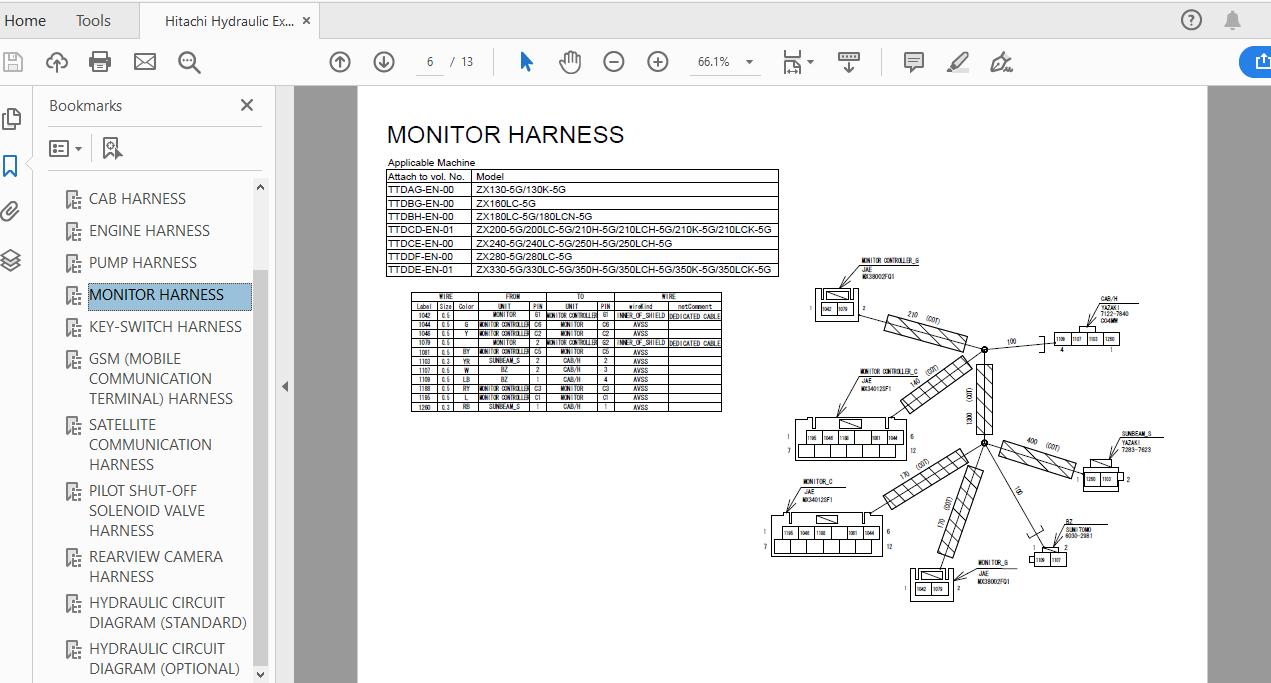Open the CAB HARNESS bookmark
This screenshot has width=1271, height=683.
click(x=137, y=199)
